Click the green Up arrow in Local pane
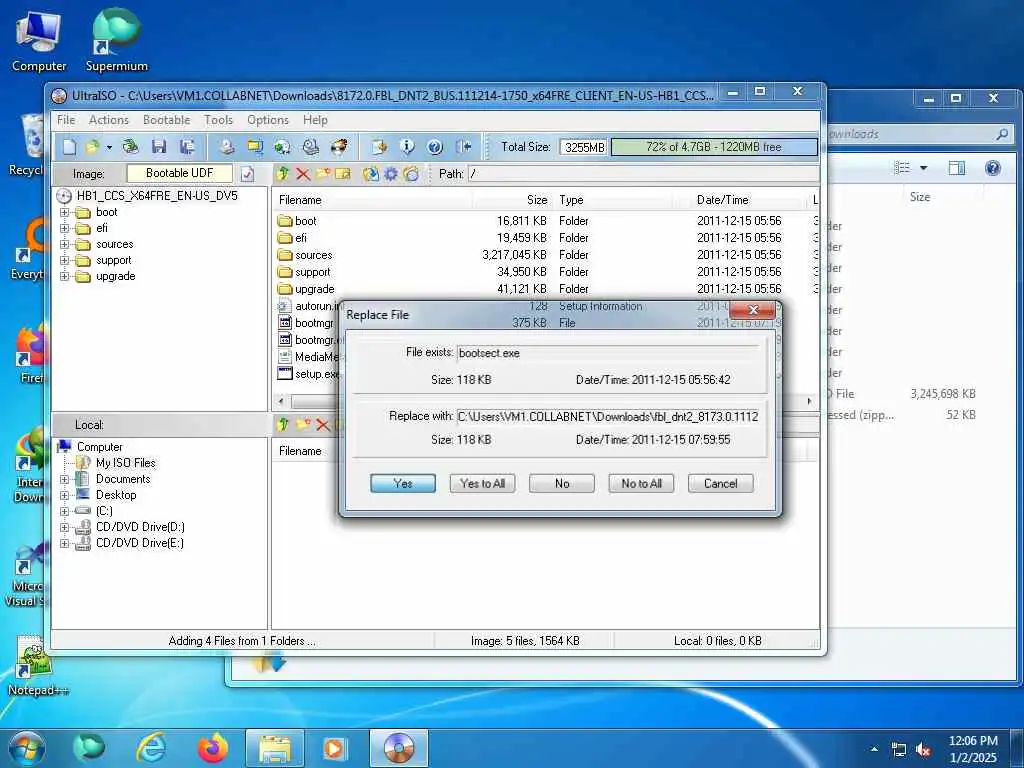Screen dimensions: 1024x768 tap(283, 424)
